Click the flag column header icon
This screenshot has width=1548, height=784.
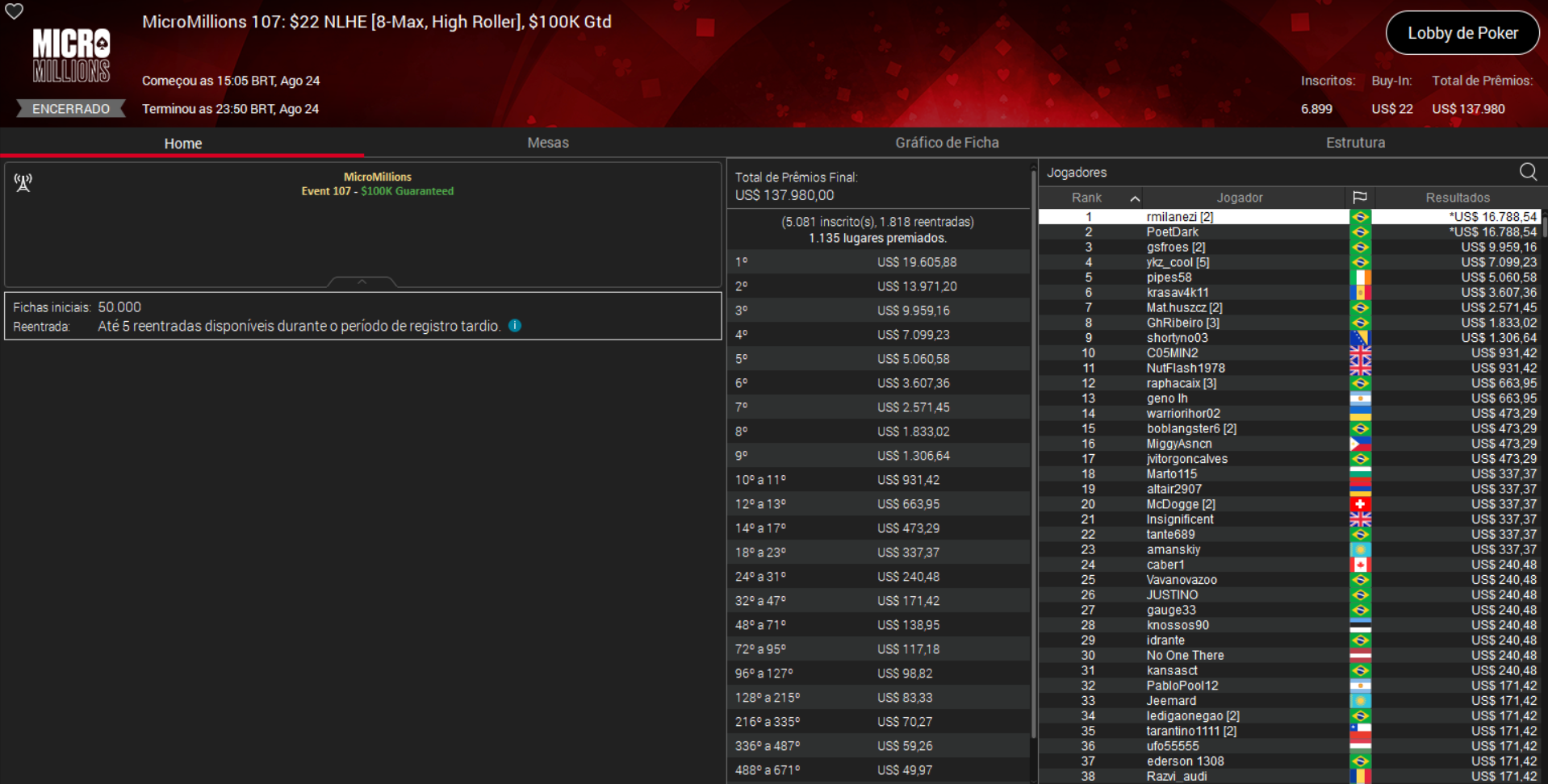(1360, 198)
